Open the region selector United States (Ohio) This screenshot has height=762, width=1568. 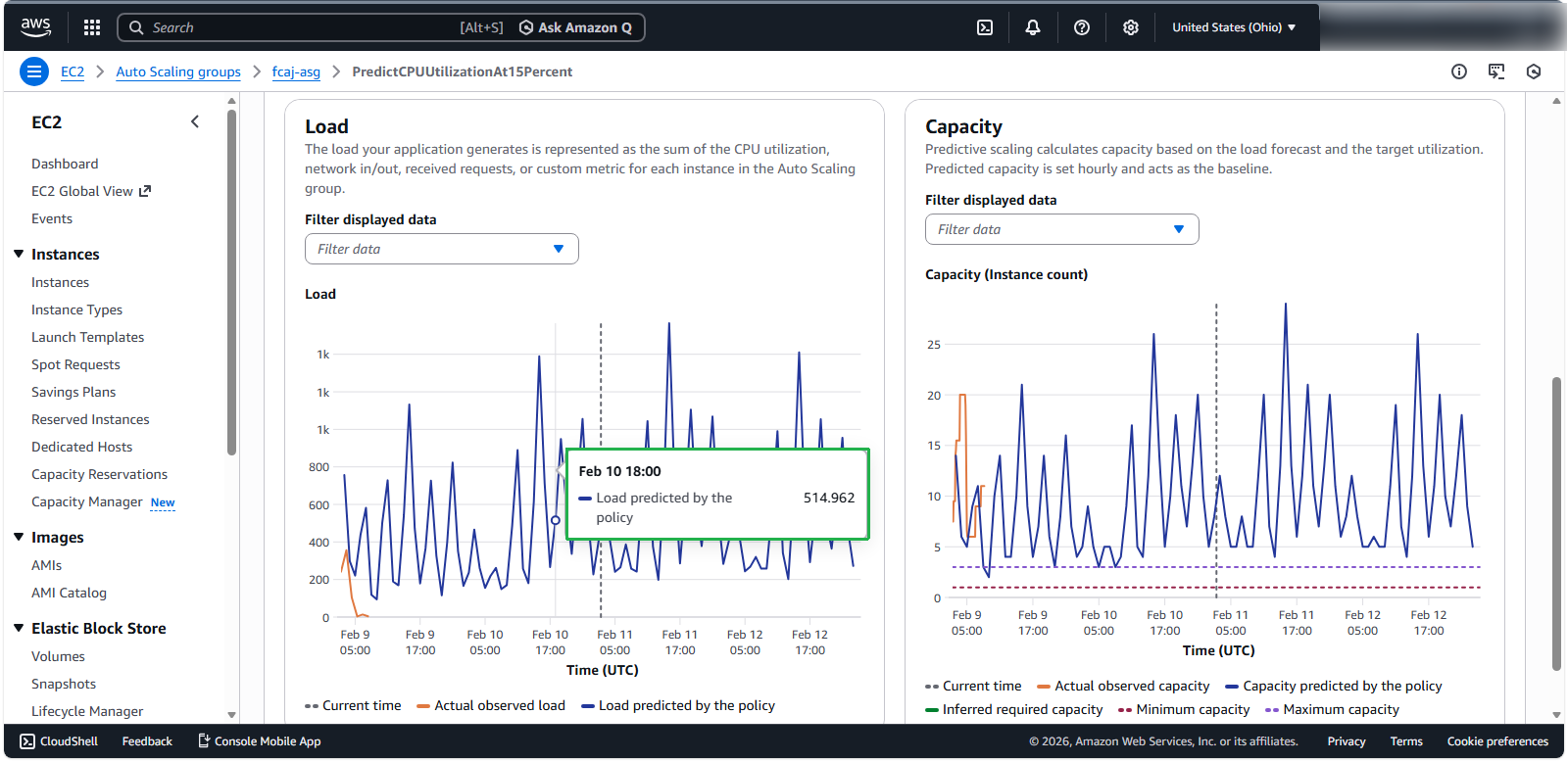[x=1234, y=27]
